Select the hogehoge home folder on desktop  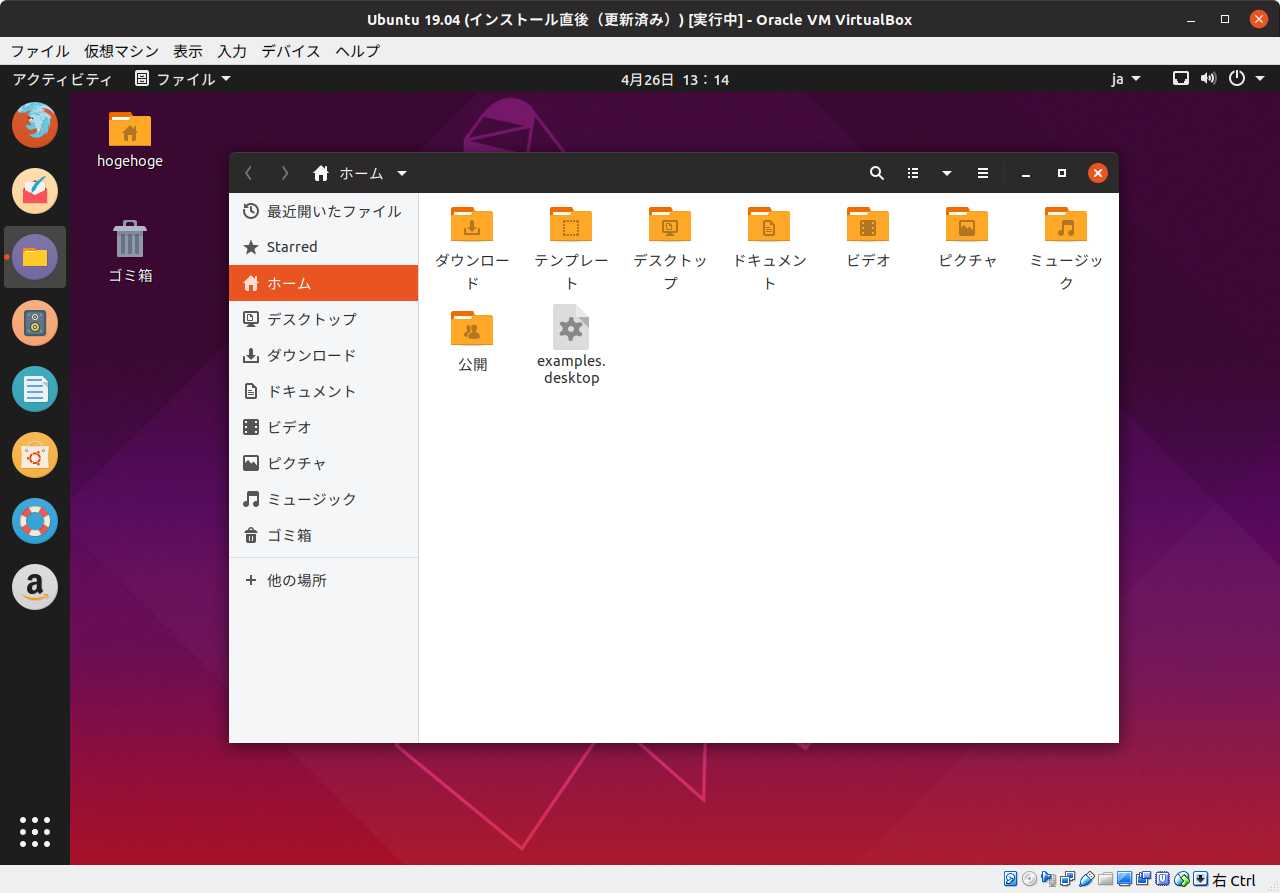pyautogui.click(x=130, y=139)
